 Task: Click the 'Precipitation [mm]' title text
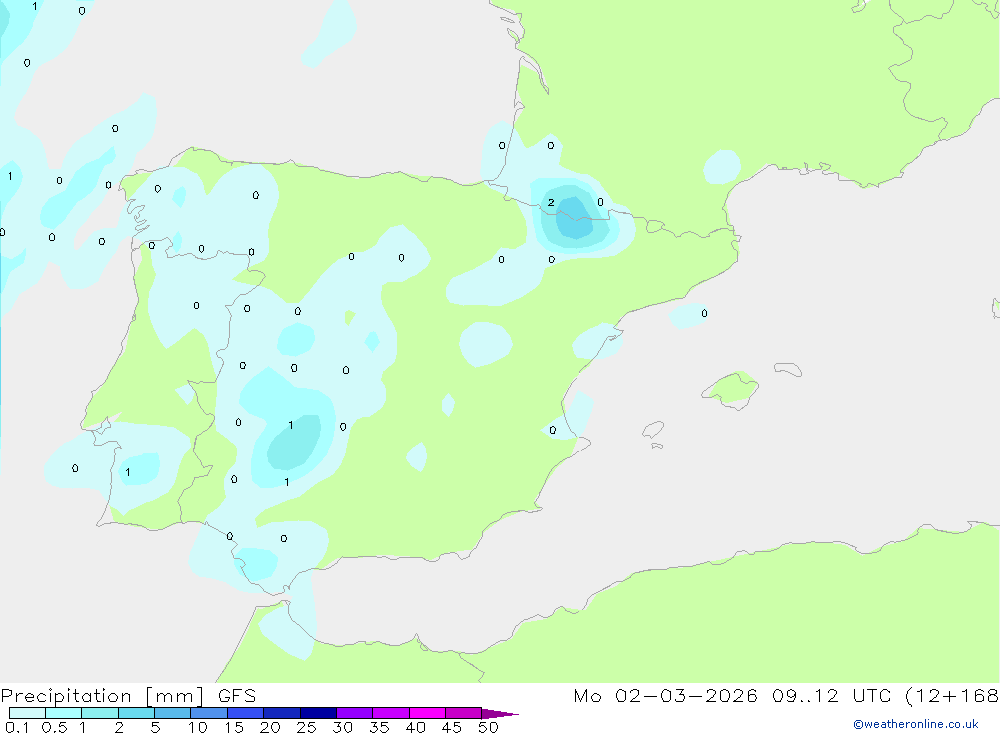tap(103, 696)
